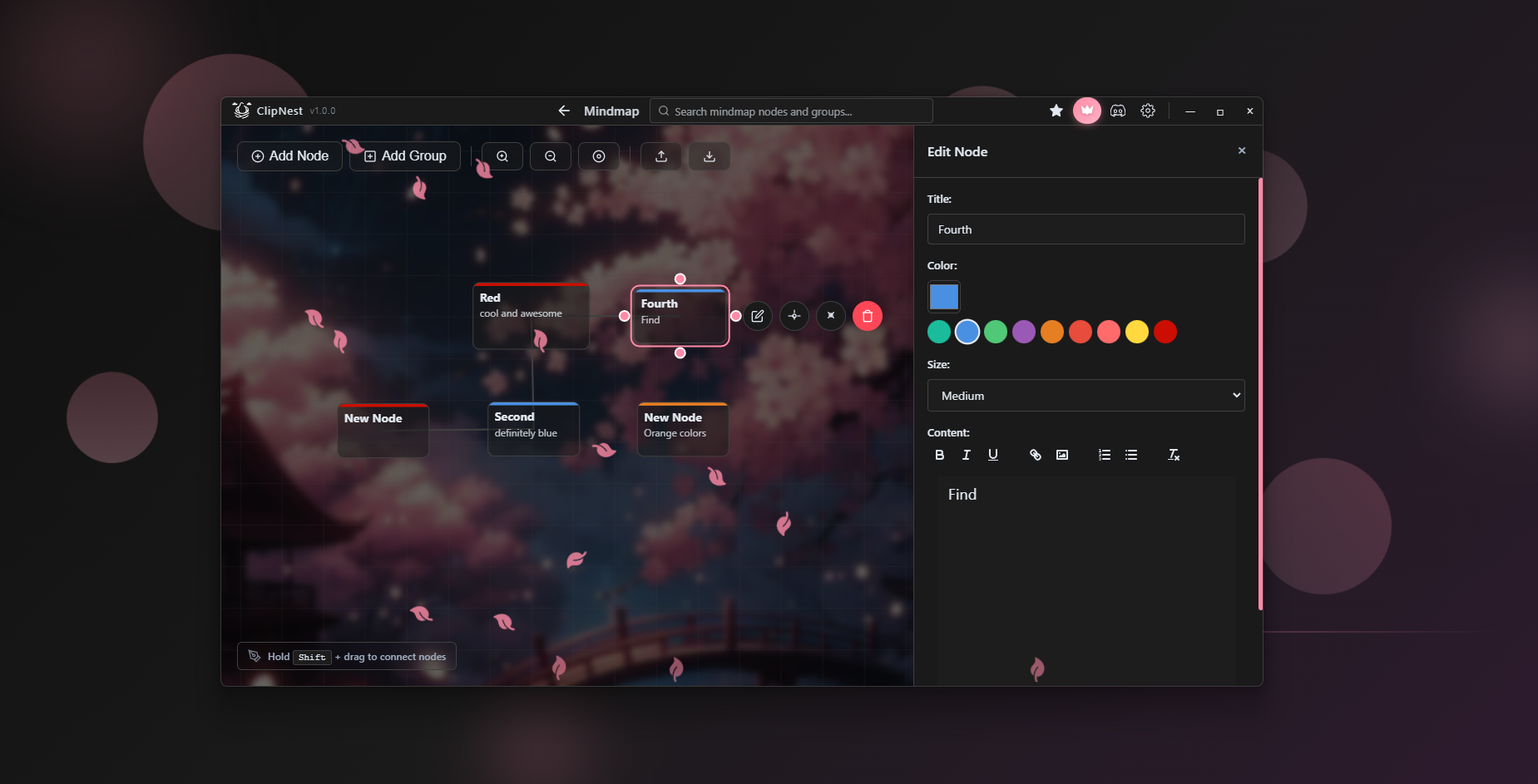Click the download arrow toolbar icon

point(710,156)
